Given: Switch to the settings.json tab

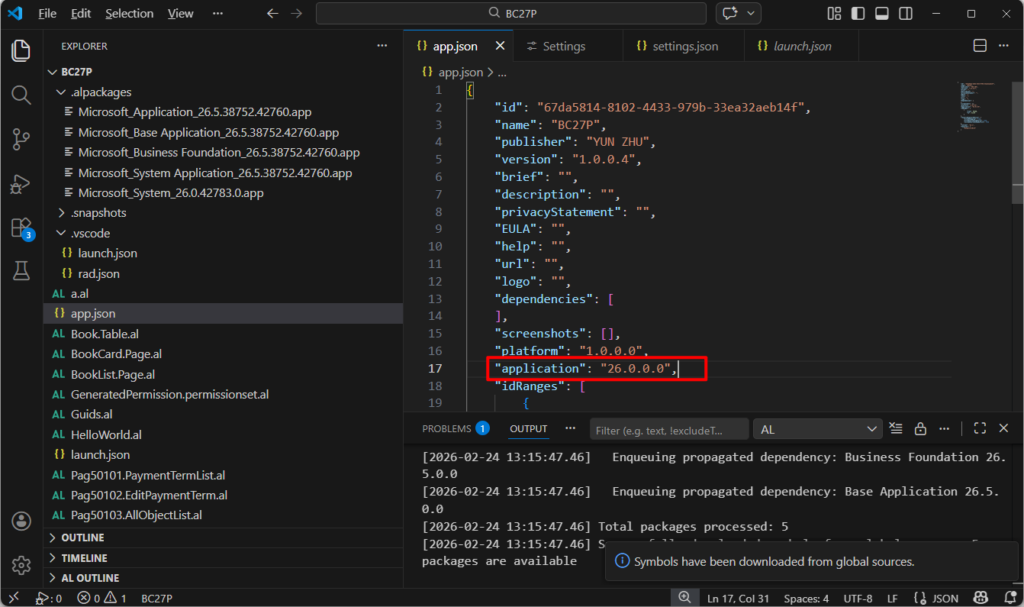Looking at the screenshot, I should (685, 46).
